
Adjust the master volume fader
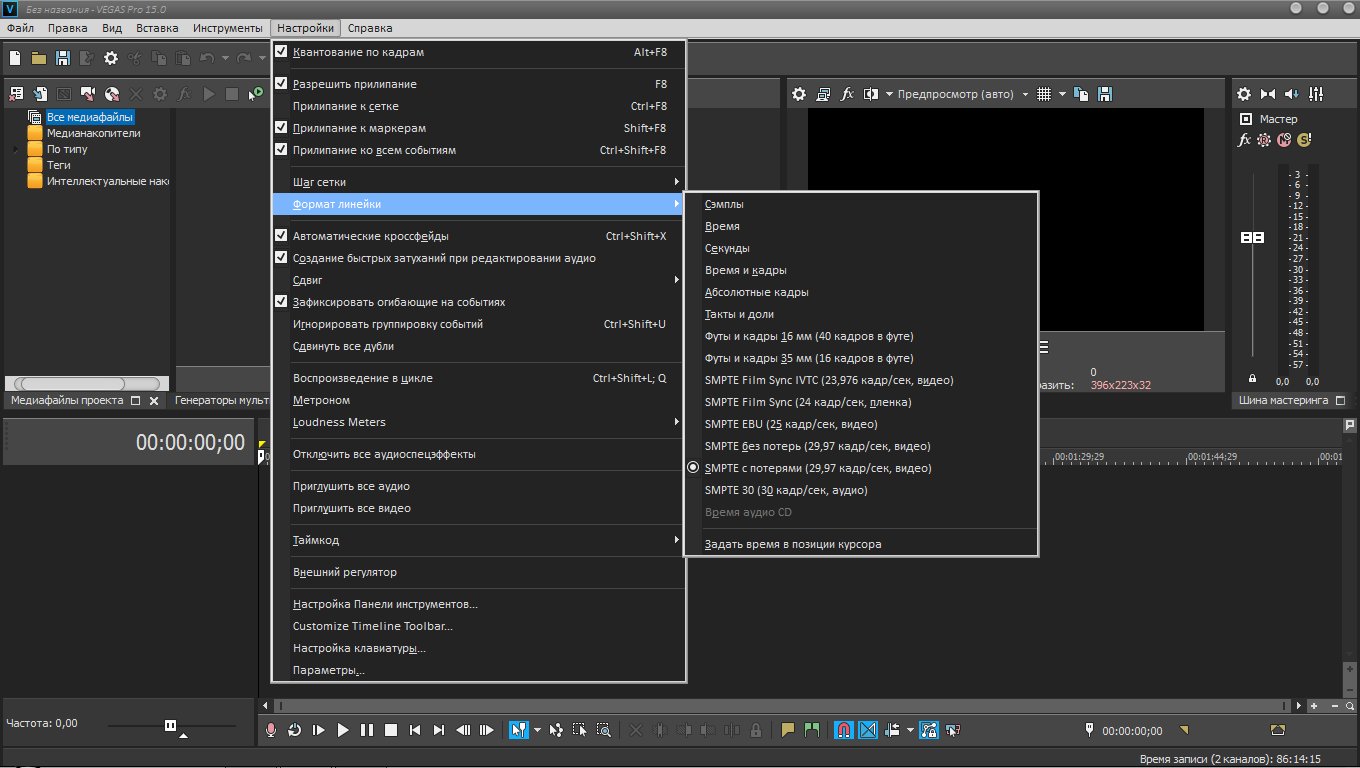tap(1252, 238)
